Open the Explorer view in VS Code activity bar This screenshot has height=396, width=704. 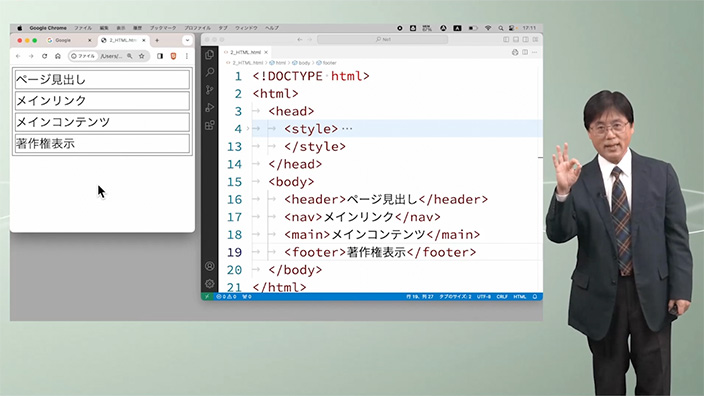209,54
